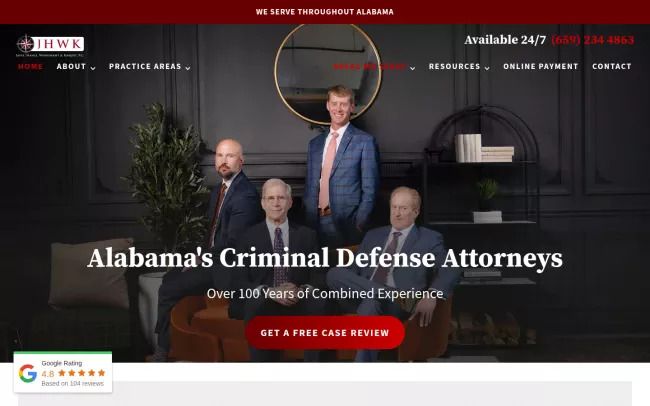Open the Resources menu item
This screenshot has width=650, height=406.
point(454,66)
